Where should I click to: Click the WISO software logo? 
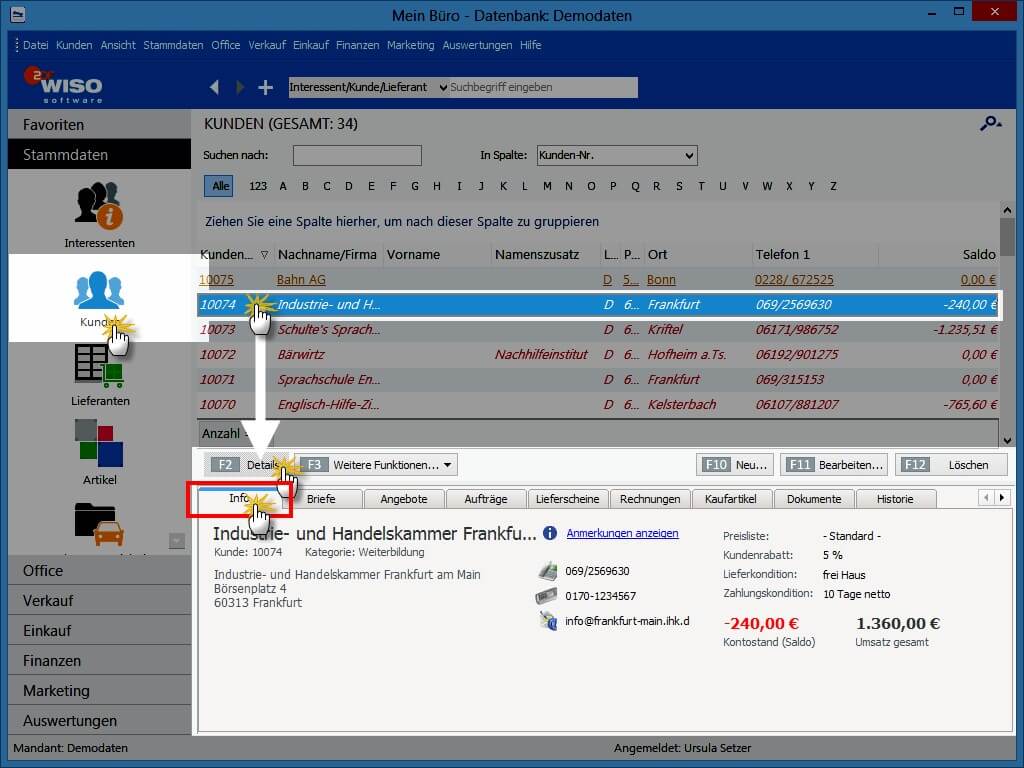click(64, 85)
